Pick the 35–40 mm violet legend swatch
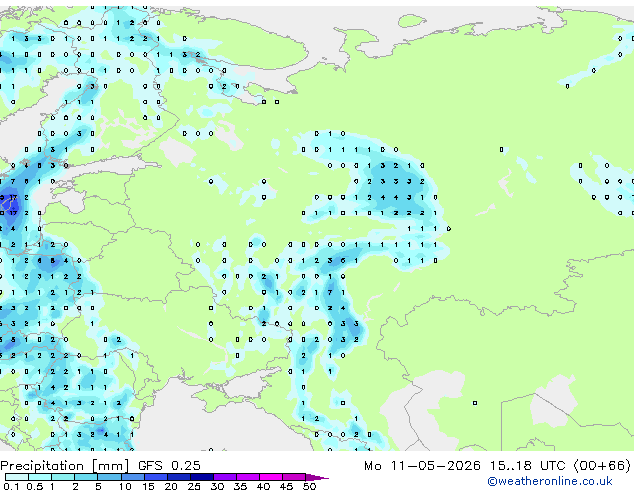This screenshot has height=490, width=634. [248, 477]
